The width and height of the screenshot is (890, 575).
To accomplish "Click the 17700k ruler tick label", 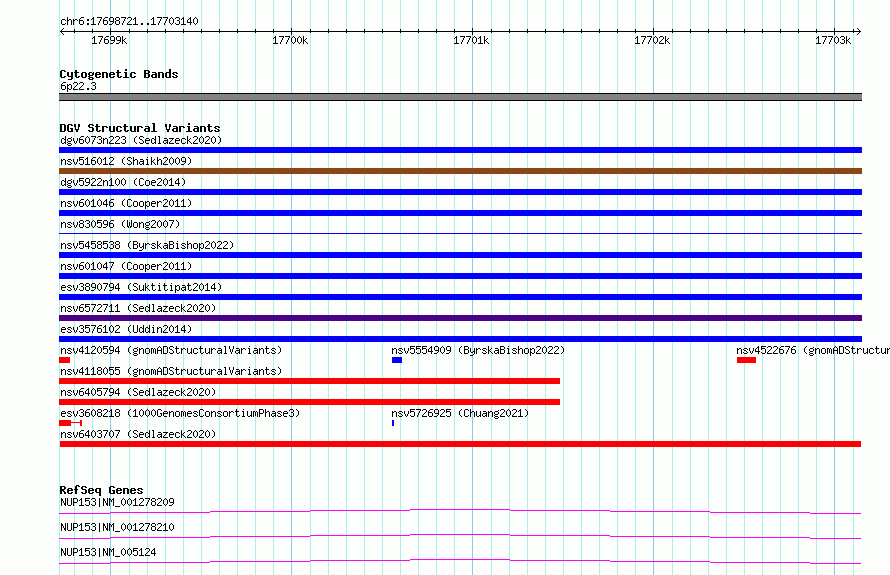I will coord(290,40).
